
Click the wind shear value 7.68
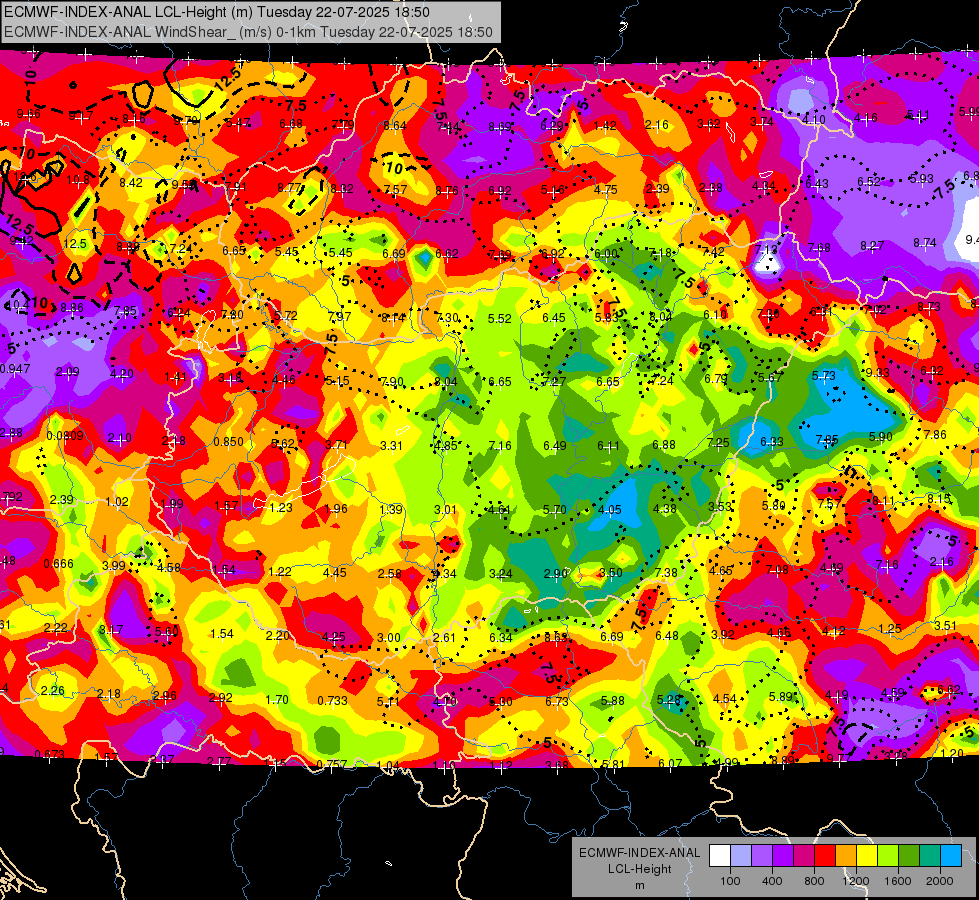click(819, 248)
